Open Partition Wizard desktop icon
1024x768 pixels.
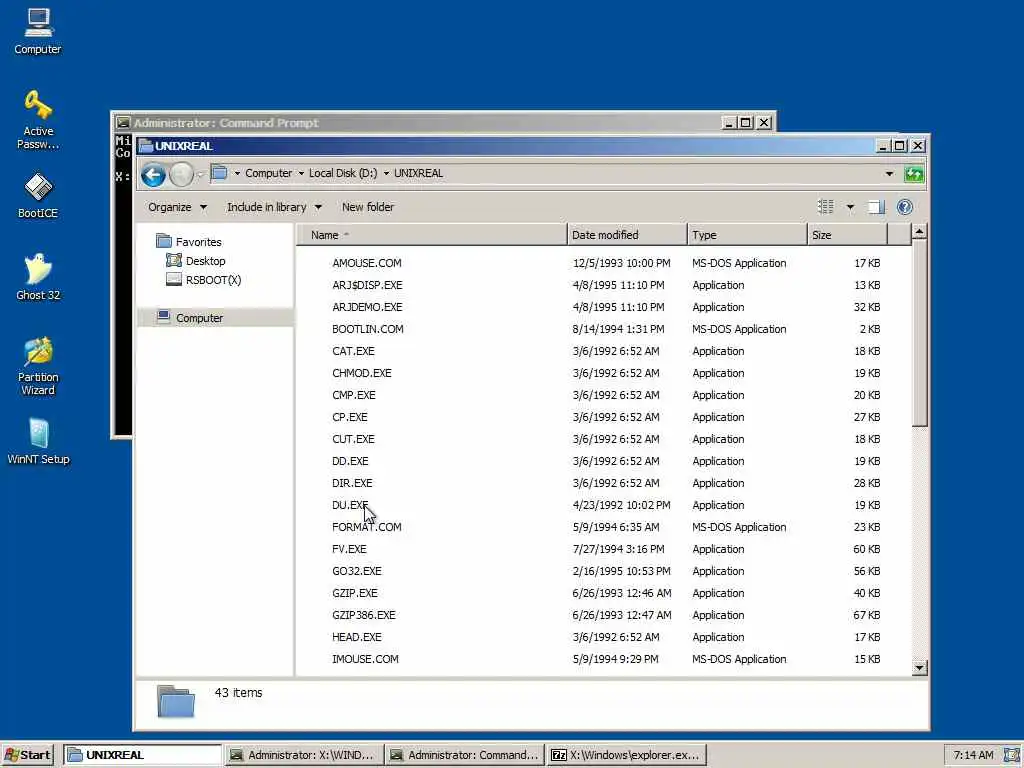click(x=38, y=366)
